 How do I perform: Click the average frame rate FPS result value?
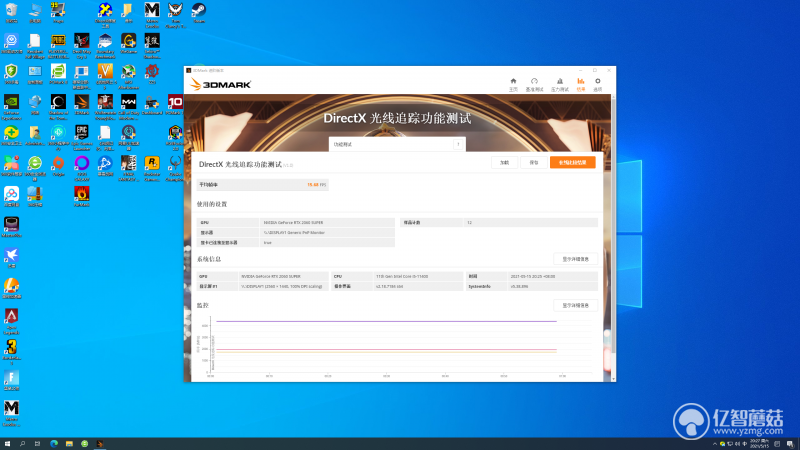pos(316,185)
